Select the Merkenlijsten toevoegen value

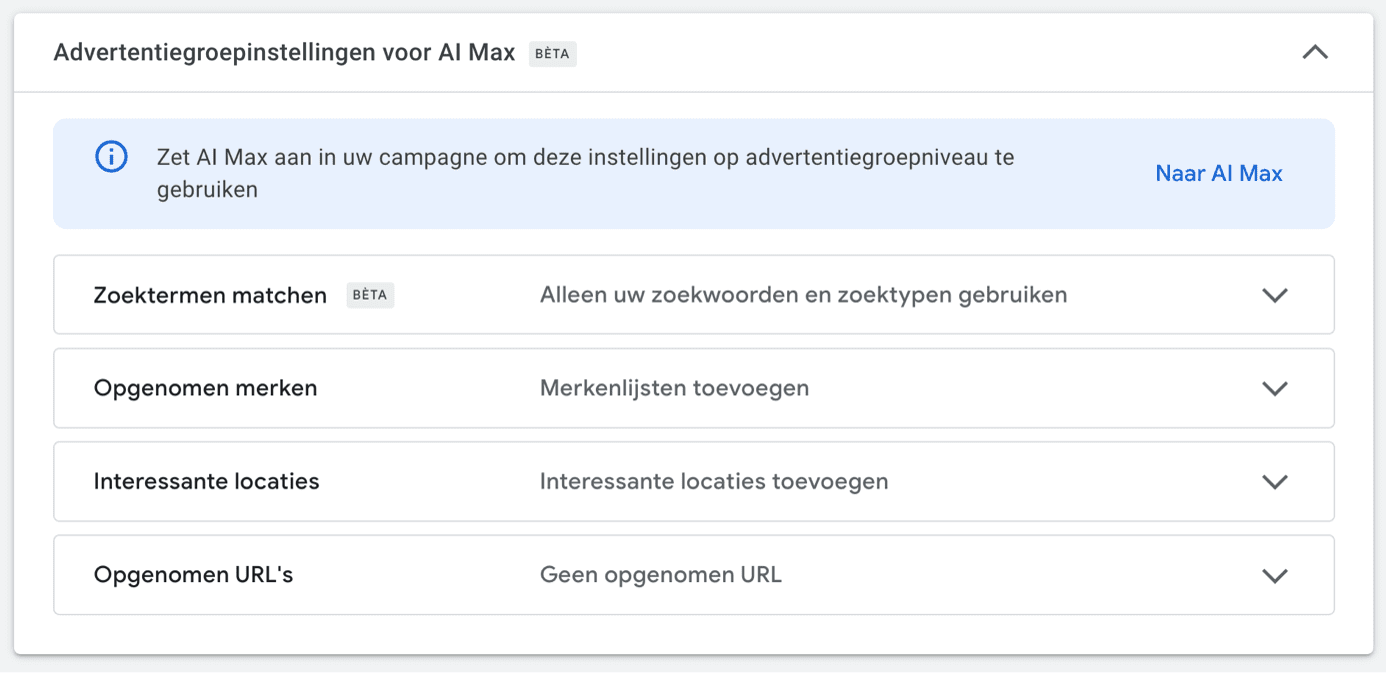674,388
